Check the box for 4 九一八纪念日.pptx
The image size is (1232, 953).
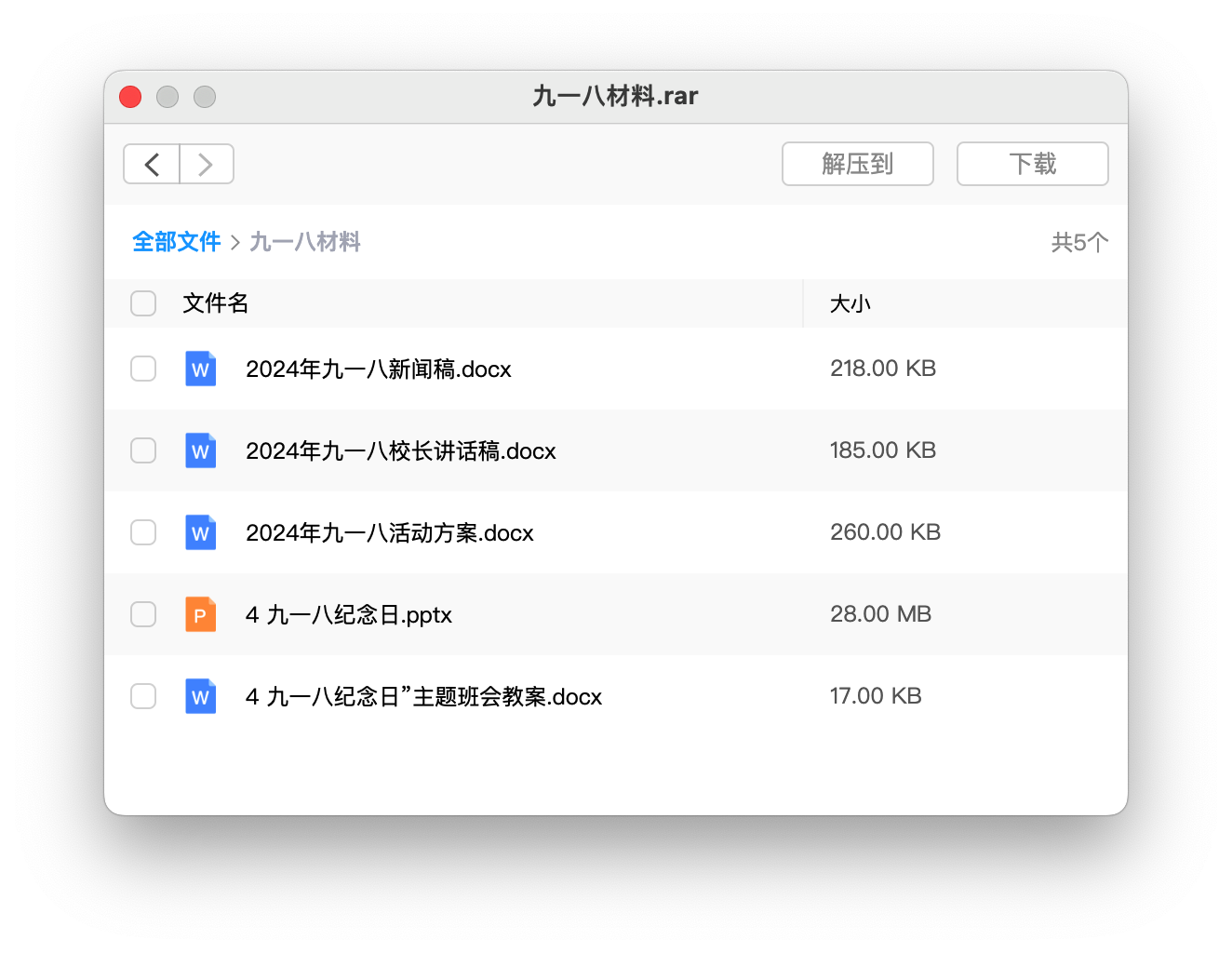(x=143, y=614)
